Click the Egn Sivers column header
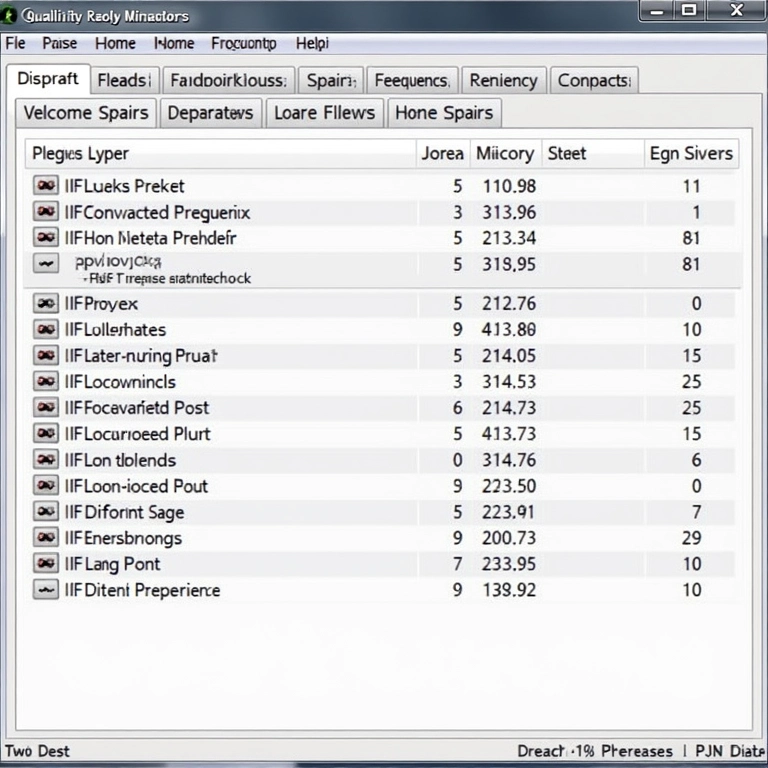 point(690,153)
